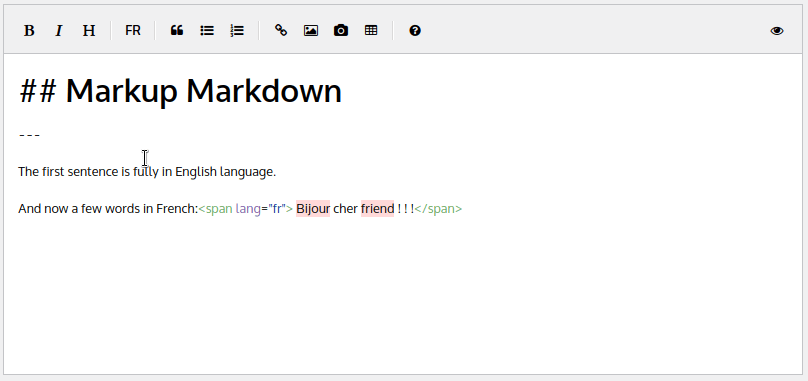
Task: Click the closing </span> tag
Action: (439, 209)
